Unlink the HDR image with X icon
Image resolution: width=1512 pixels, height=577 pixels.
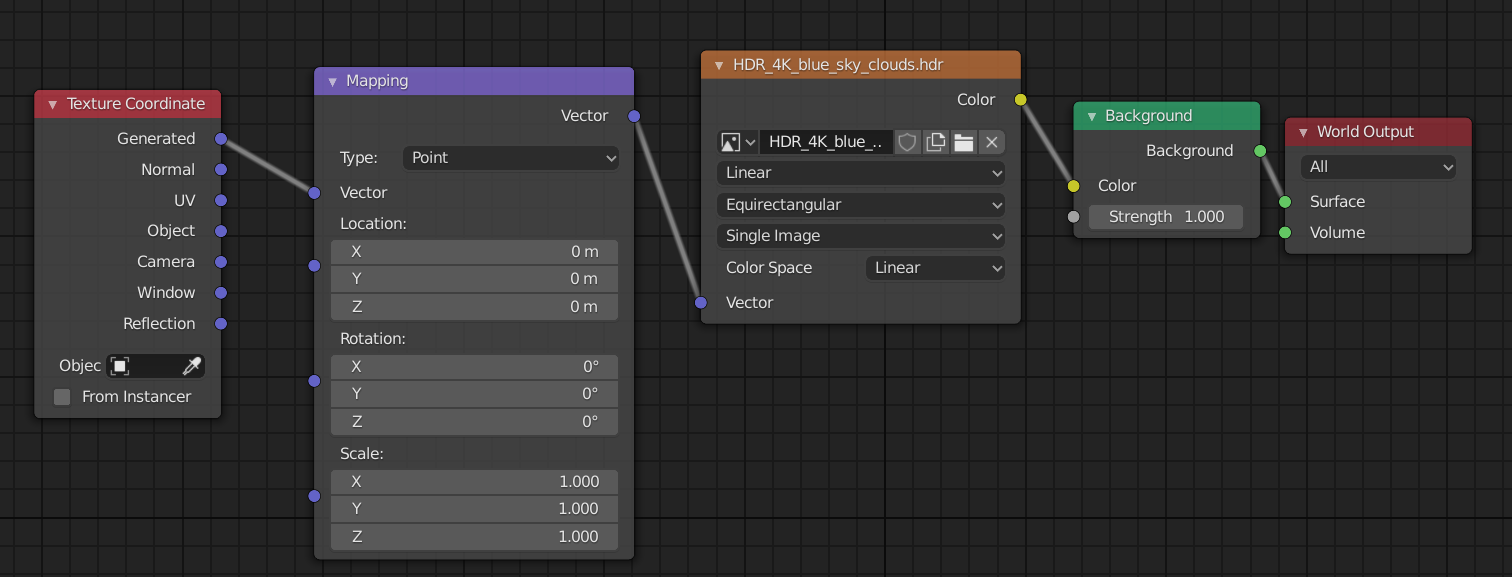992,142
